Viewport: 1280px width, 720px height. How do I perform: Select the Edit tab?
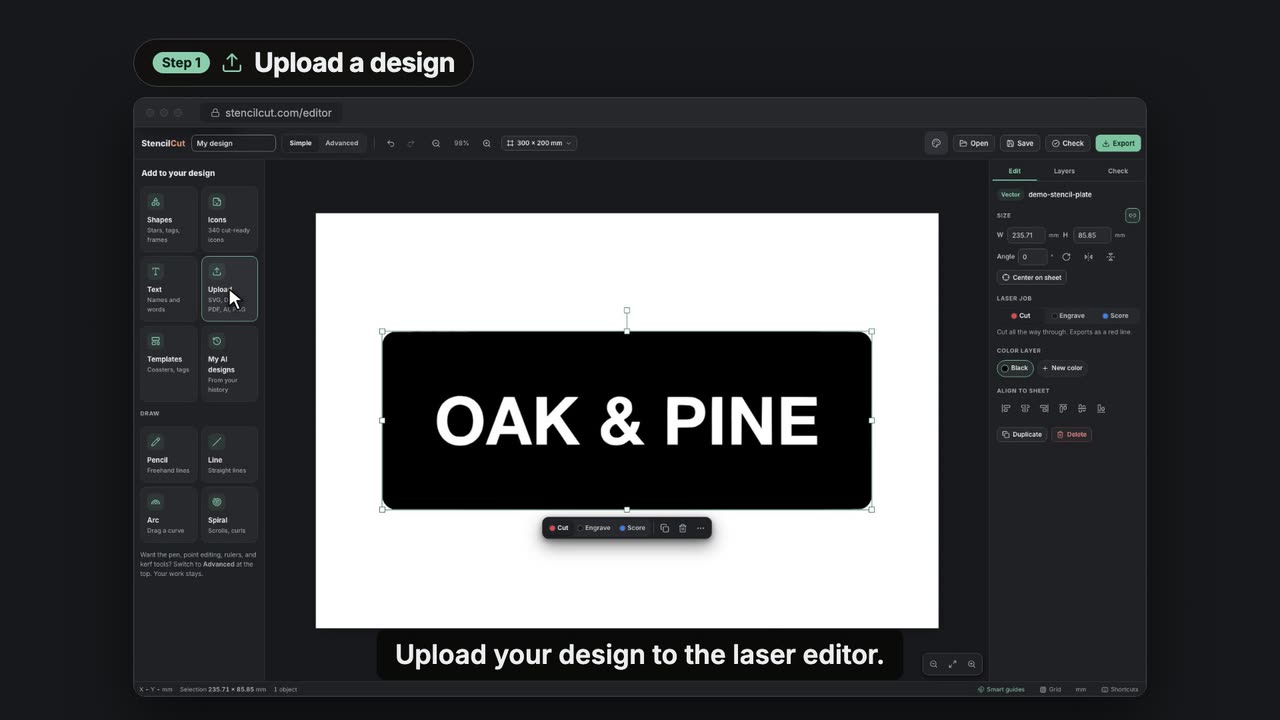coord(1014,171)
